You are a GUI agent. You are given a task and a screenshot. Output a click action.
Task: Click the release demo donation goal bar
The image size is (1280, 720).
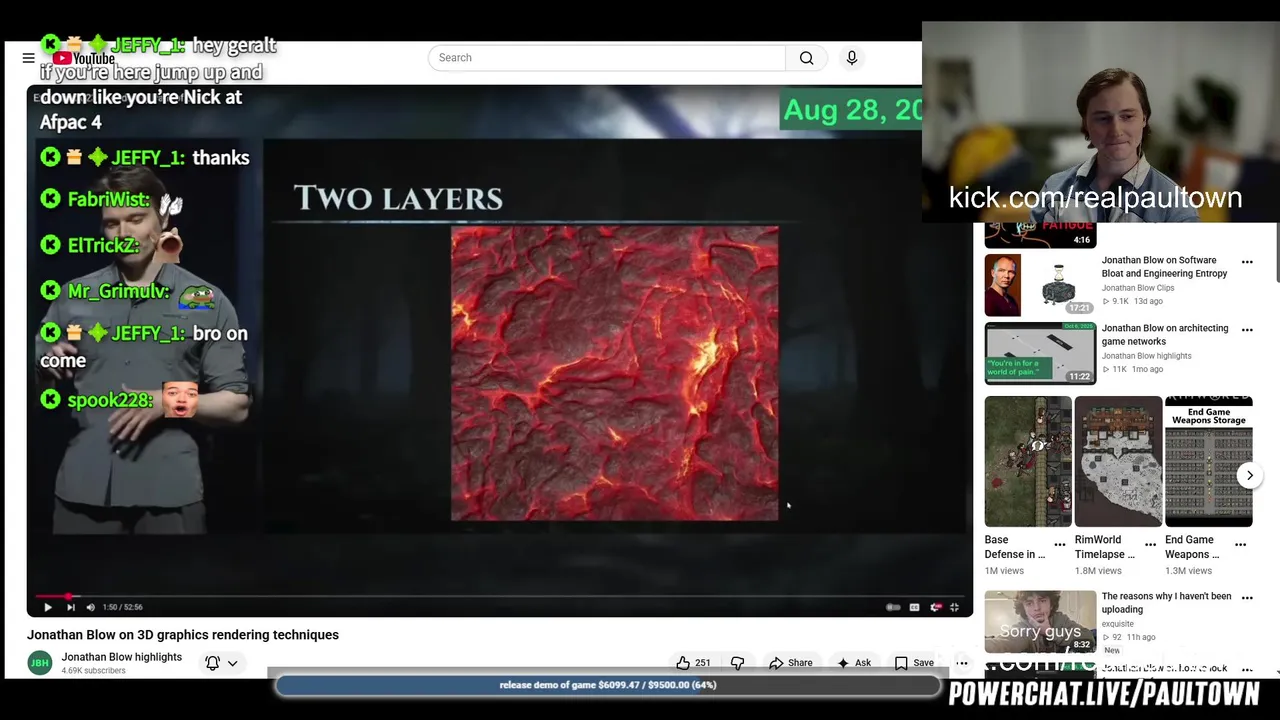tap(608, 685)
